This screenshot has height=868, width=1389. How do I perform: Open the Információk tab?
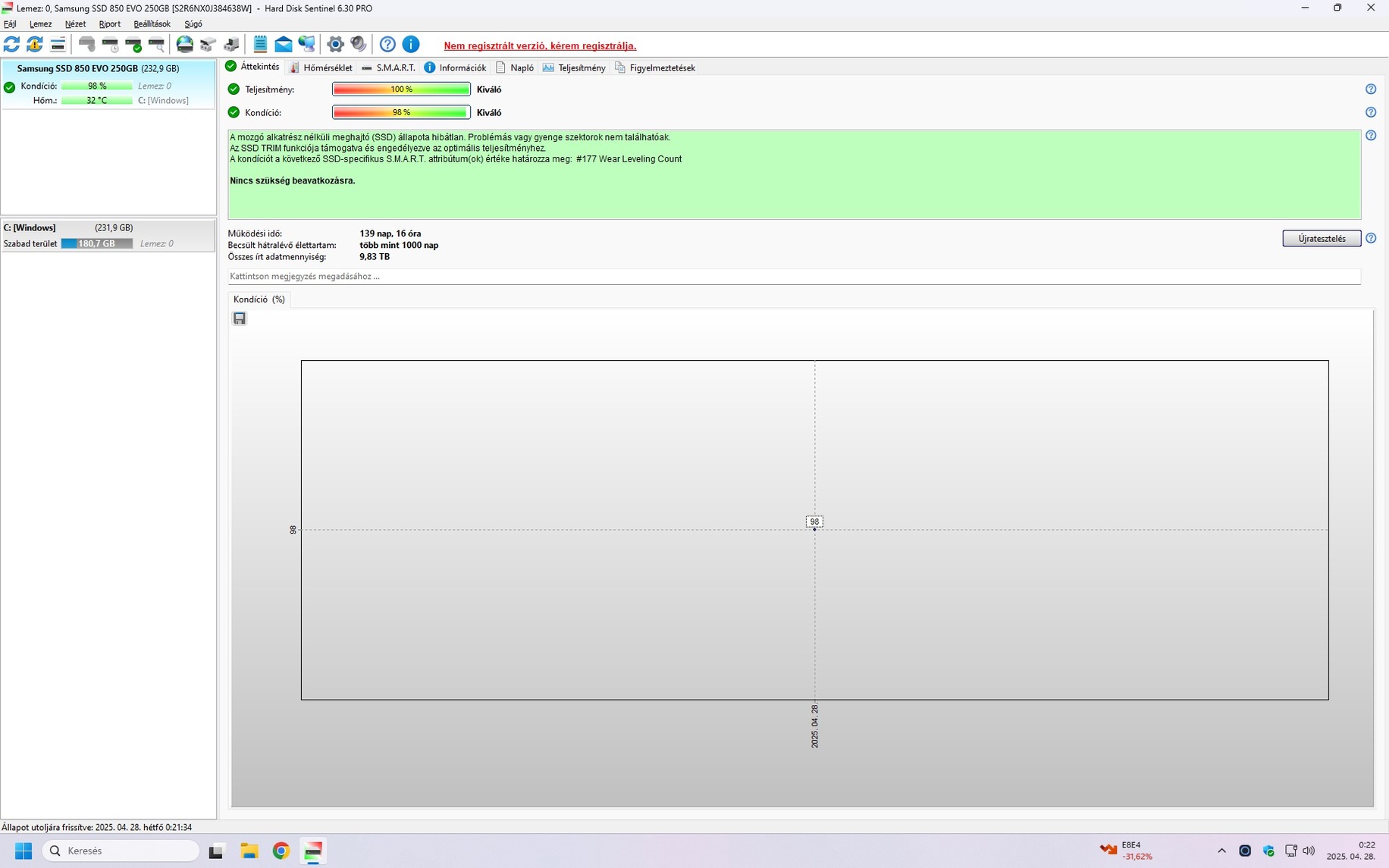click(455, 67)
